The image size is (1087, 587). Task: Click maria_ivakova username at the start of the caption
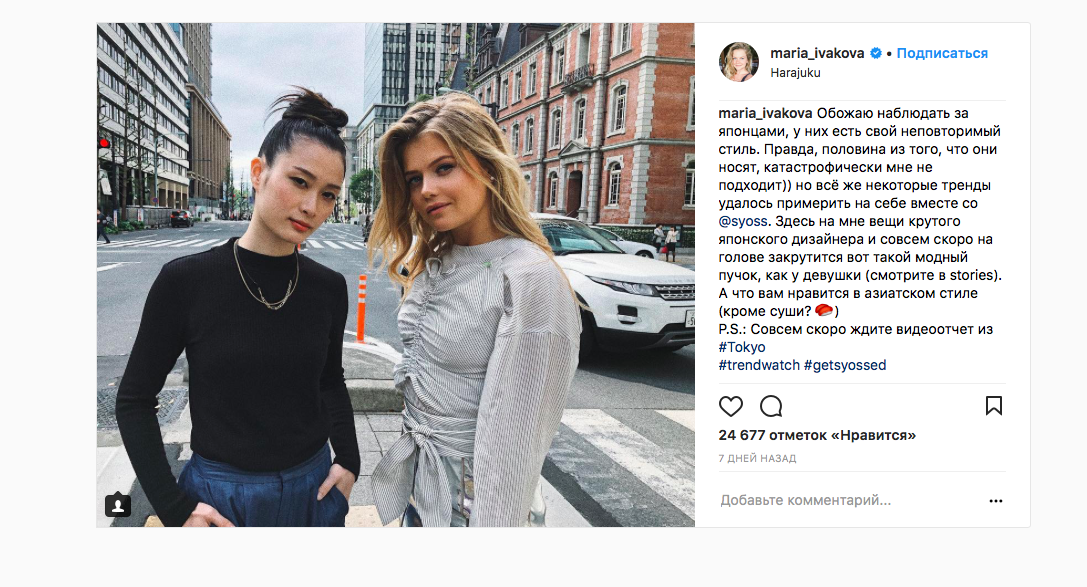click(765, 113)
